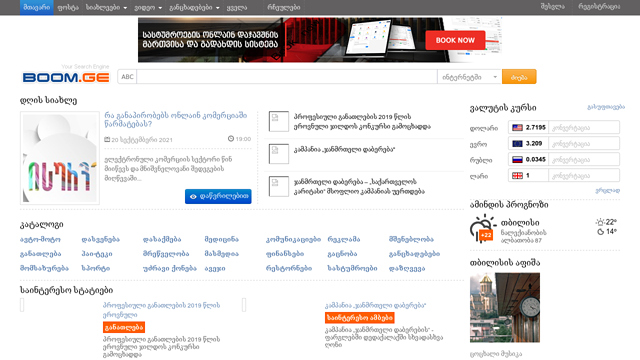Click the lari conversion input field
Screen dimensions: 640x360
[x=584, y=176]
